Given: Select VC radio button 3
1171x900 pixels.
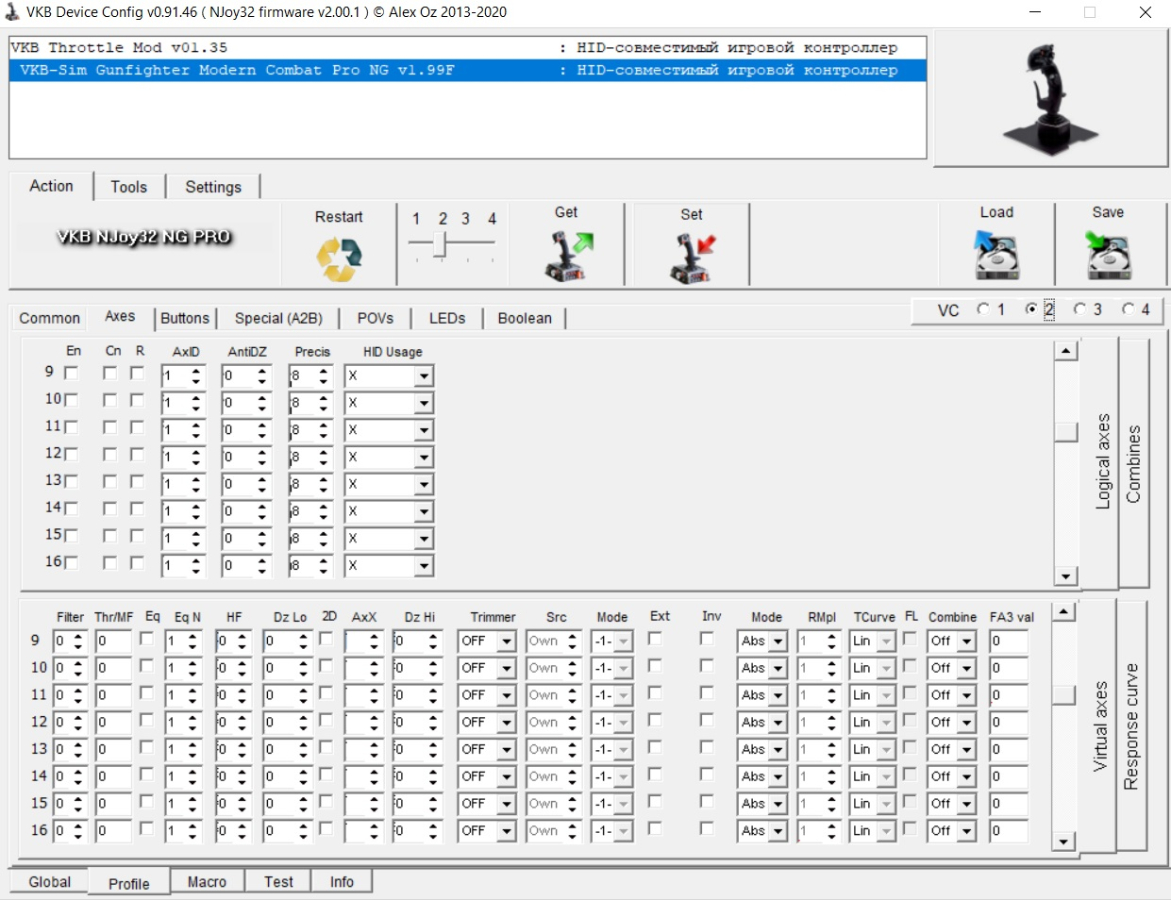Looking at the screenshot, I should click(x=1080, y=310).
